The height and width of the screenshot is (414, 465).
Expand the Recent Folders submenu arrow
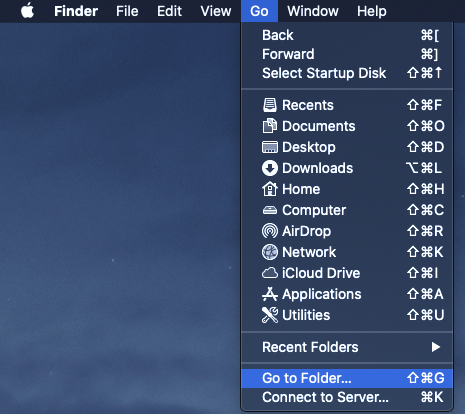point(435,347)
